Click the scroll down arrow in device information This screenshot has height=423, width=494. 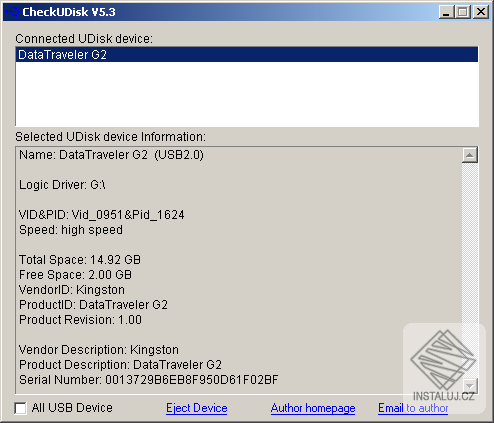point(470,386)
